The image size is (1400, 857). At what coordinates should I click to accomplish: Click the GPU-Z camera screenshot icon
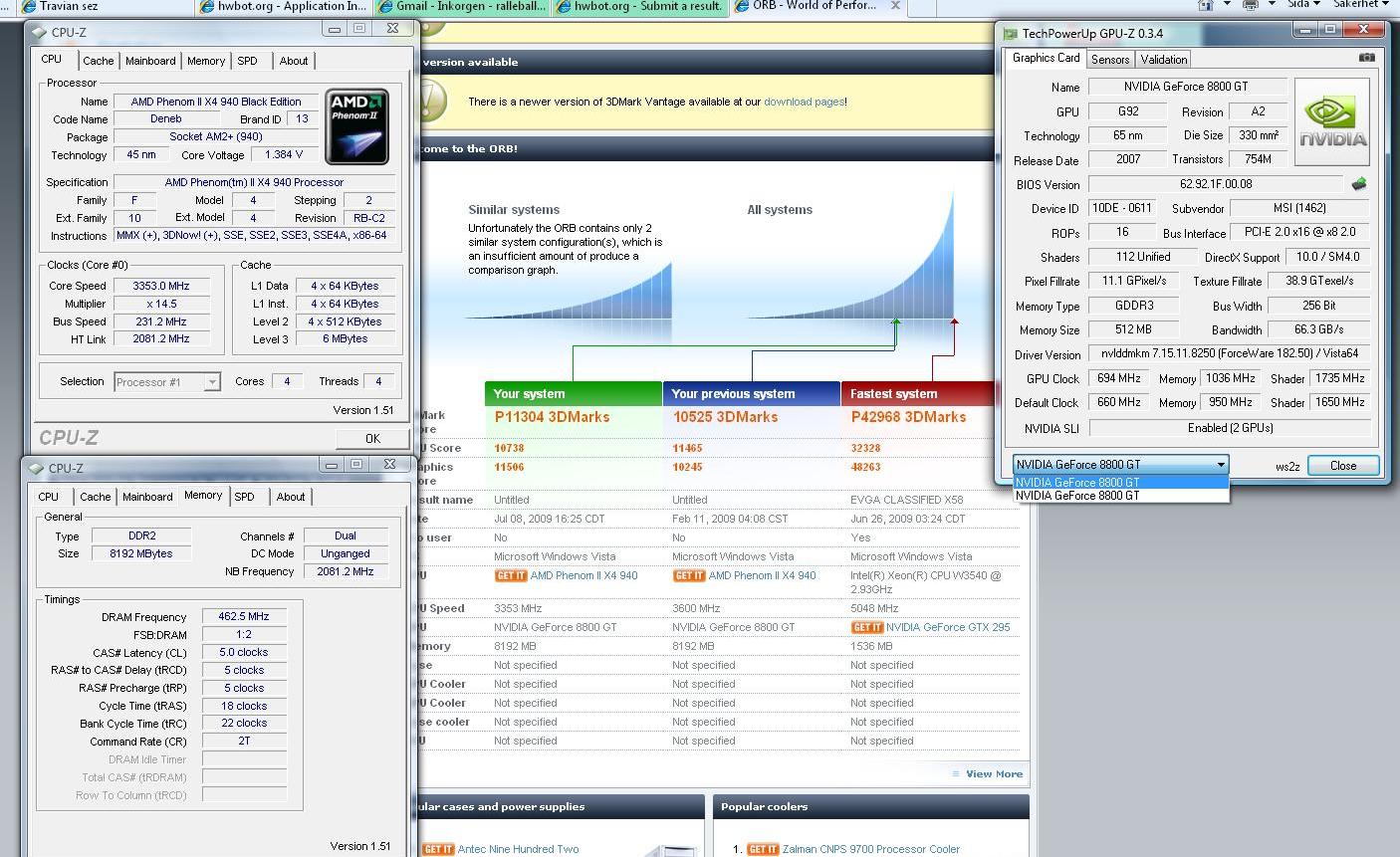[x=1366, y=58]
